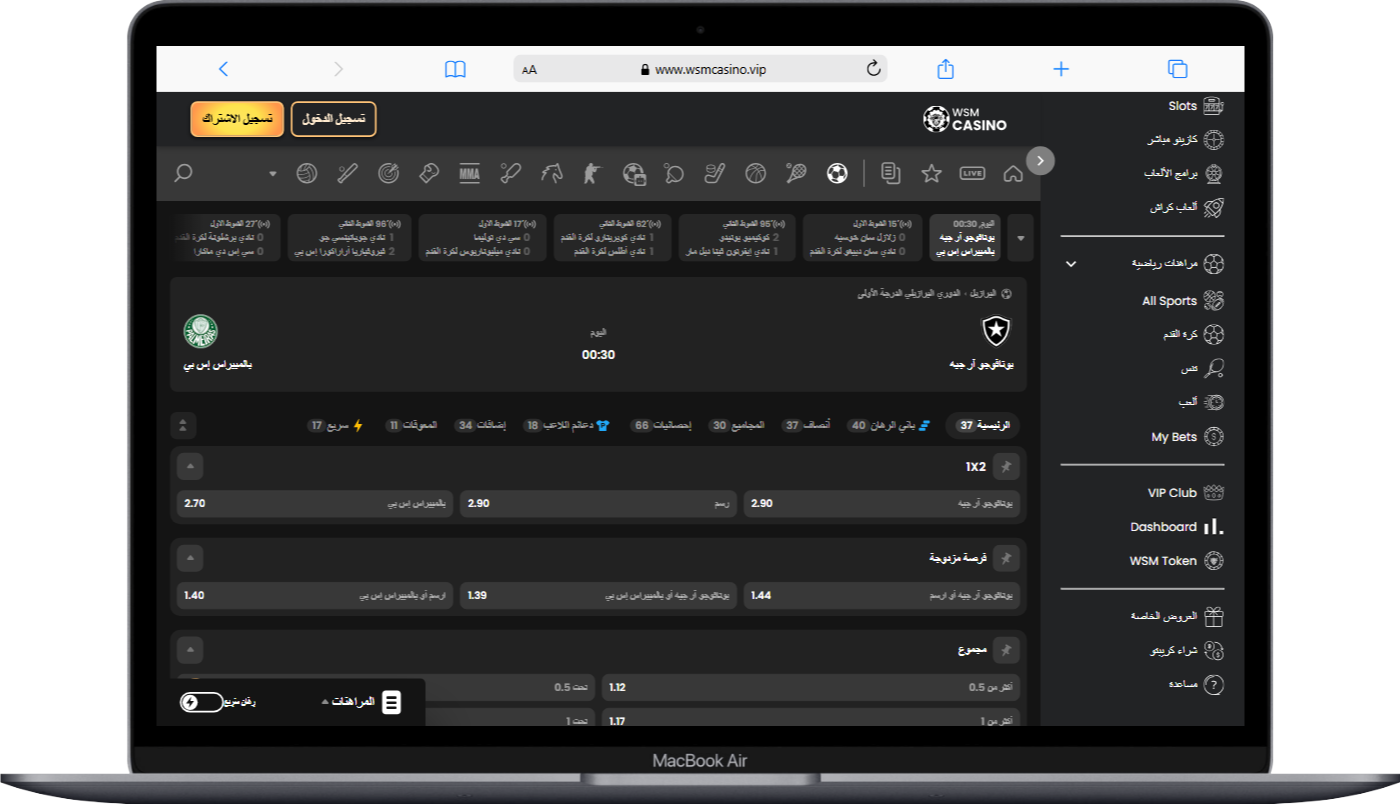Go to the sportsbook home icon
Screen dimensions: 1400x804
click(x=1013, y=173)
